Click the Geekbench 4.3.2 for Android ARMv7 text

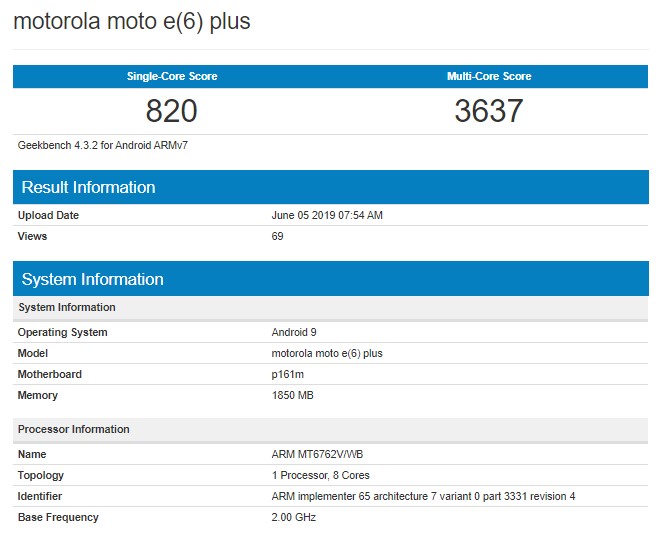tap(103, 145)
